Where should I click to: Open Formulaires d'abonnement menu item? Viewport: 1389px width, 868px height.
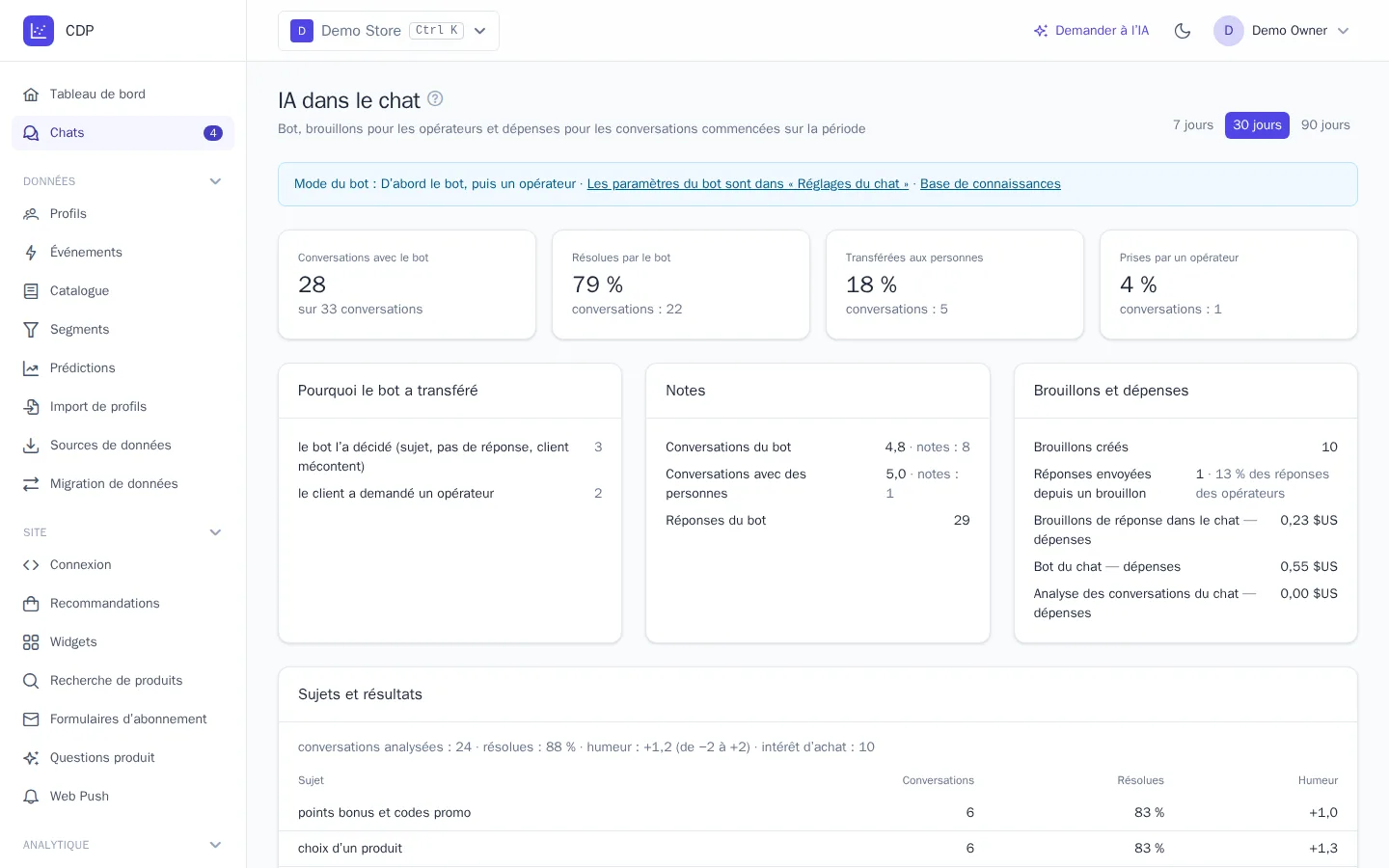coord(123,719)
